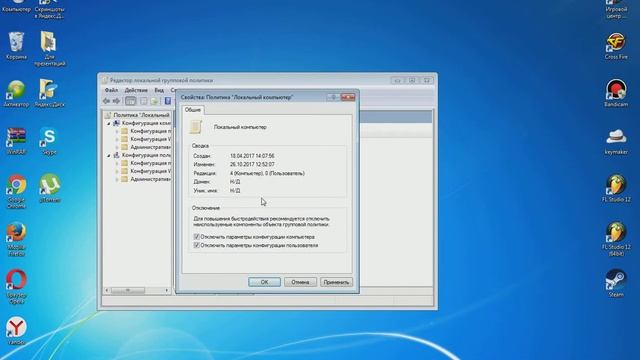Click the Локальный компьютер label in dialog
The width and height of the screenshot is (640, 360).
pos(240,127)
